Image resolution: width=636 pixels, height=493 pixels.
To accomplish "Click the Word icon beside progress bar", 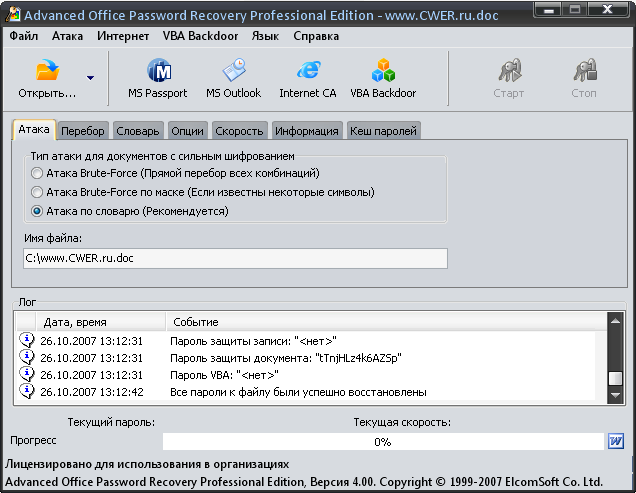I will point(615,441).
